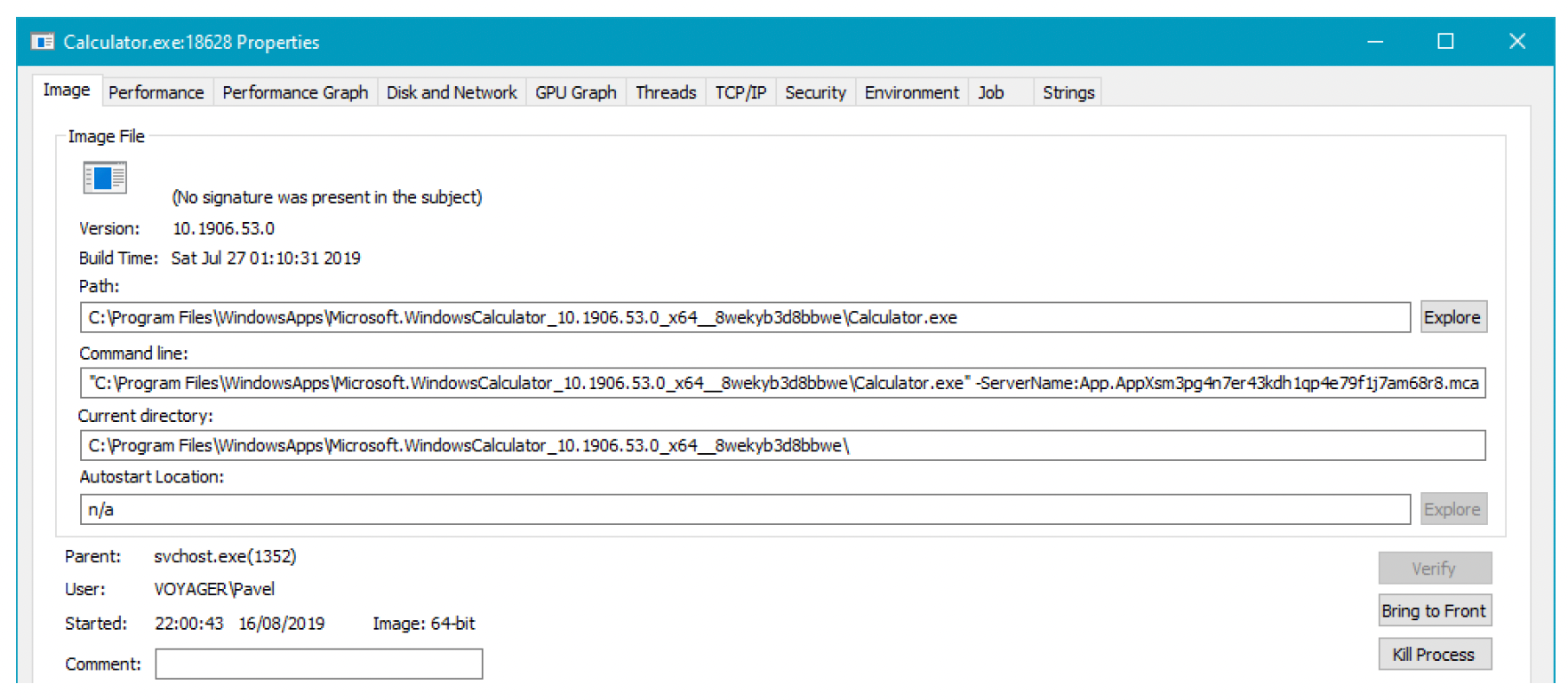Click the 'Image: 64-bit' text

click(x=424, y=624)
